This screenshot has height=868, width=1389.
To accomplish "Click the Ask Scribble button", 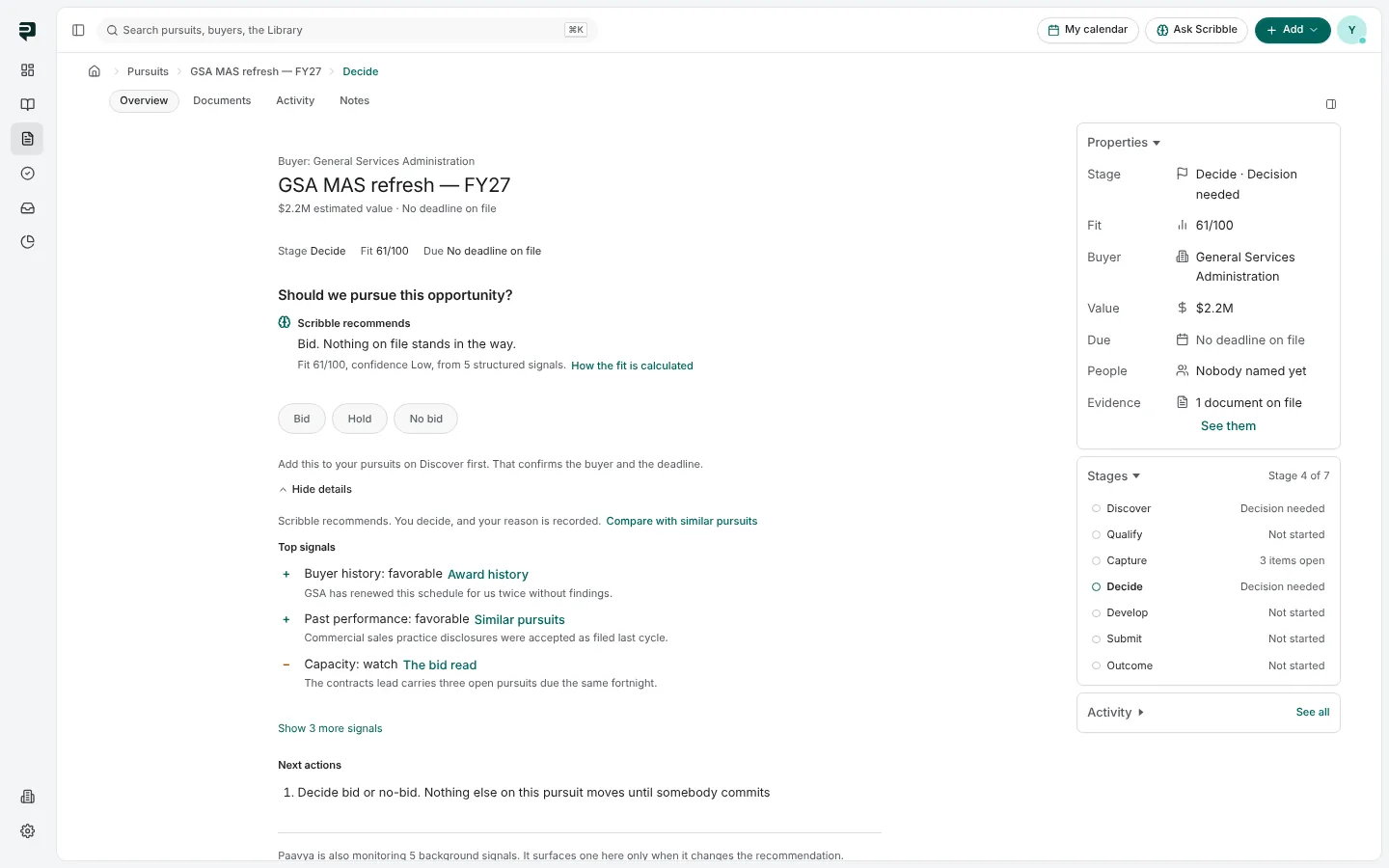I will pos(1197,30).
